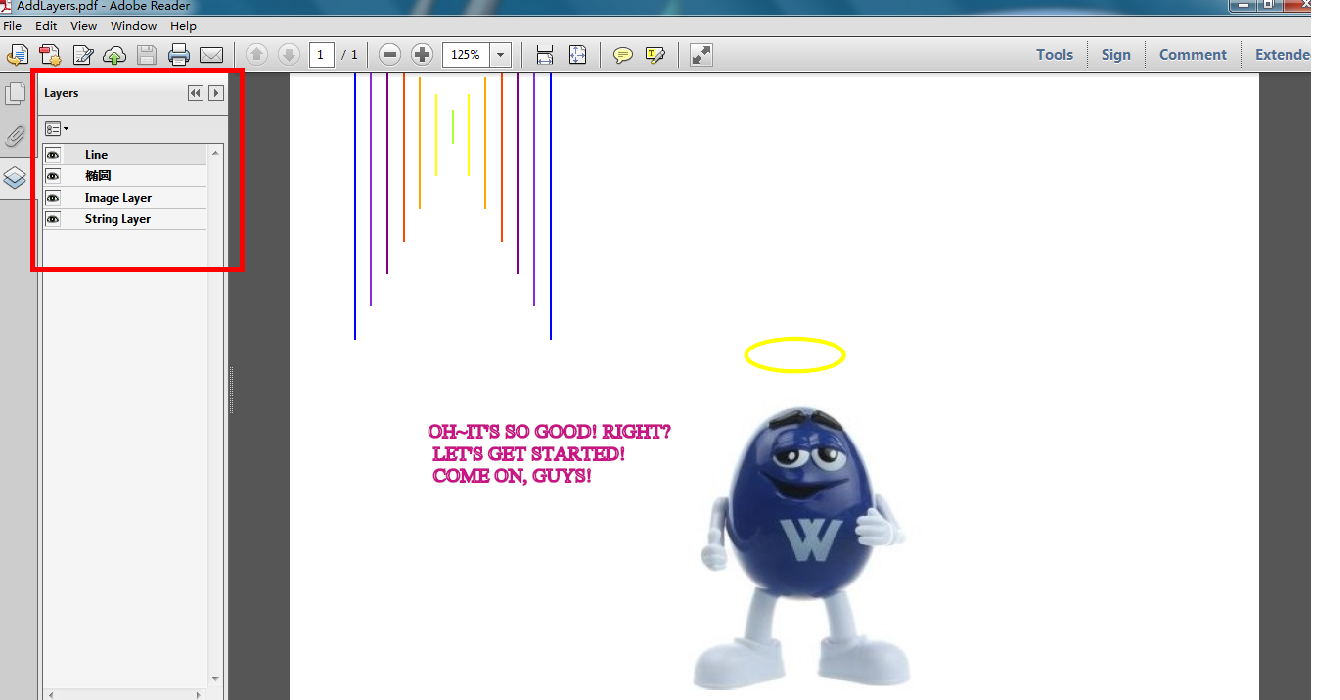This screenshot has width=1340, height=700.
Task: Open the Sign pane
Action: [1116, 55]
